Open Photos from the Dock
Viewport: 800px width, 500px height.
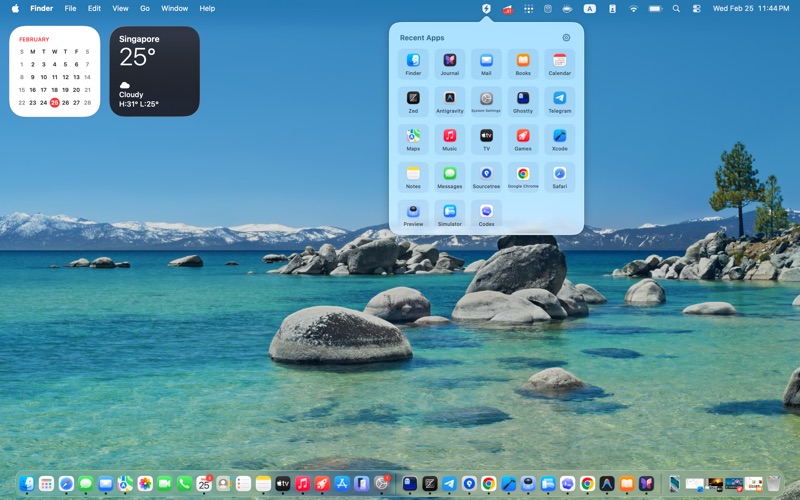(145, 484)
